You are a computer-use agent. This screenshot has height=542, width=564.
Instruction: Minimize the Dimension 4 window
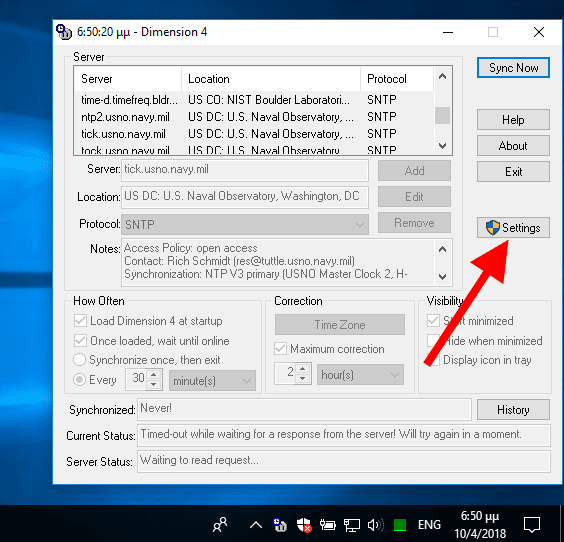click(x=448, y=32)
